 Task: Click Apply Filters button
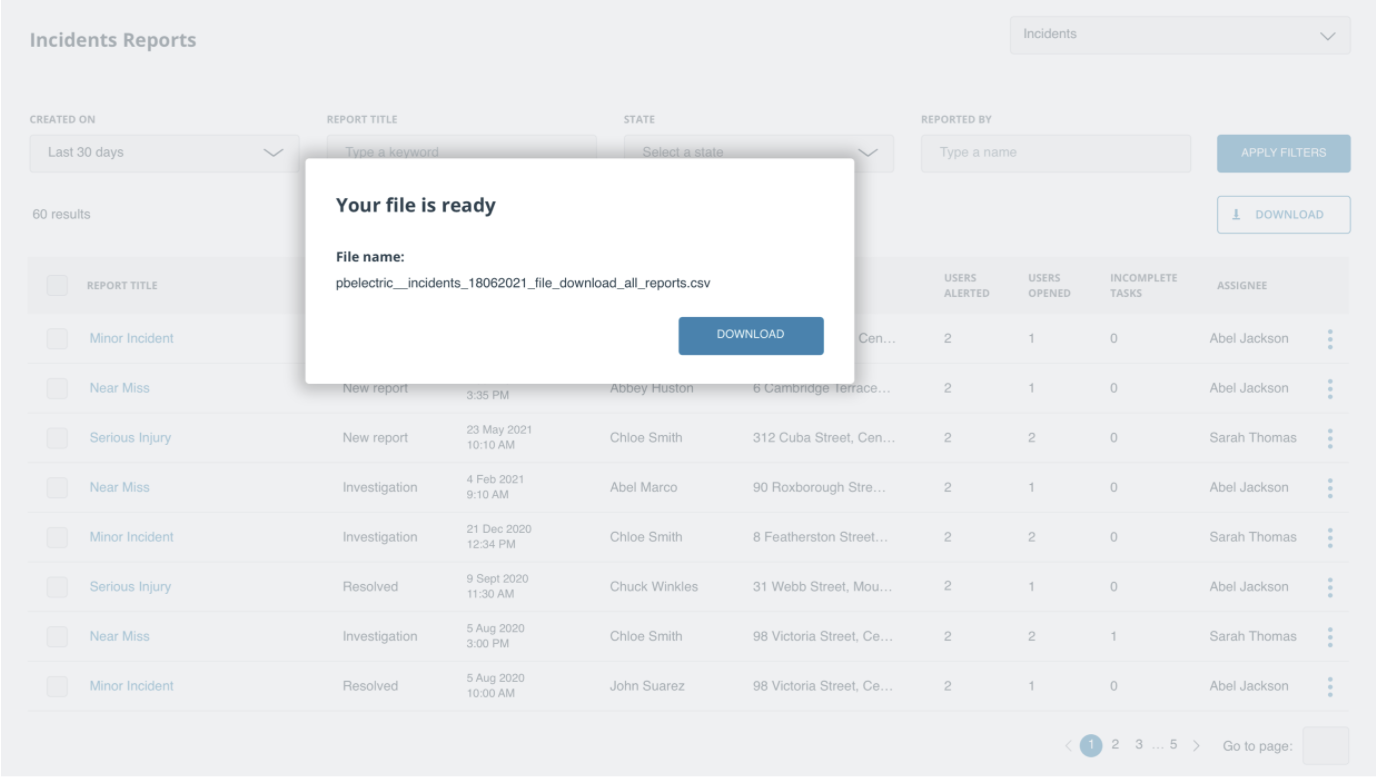tap(1283, 153)
